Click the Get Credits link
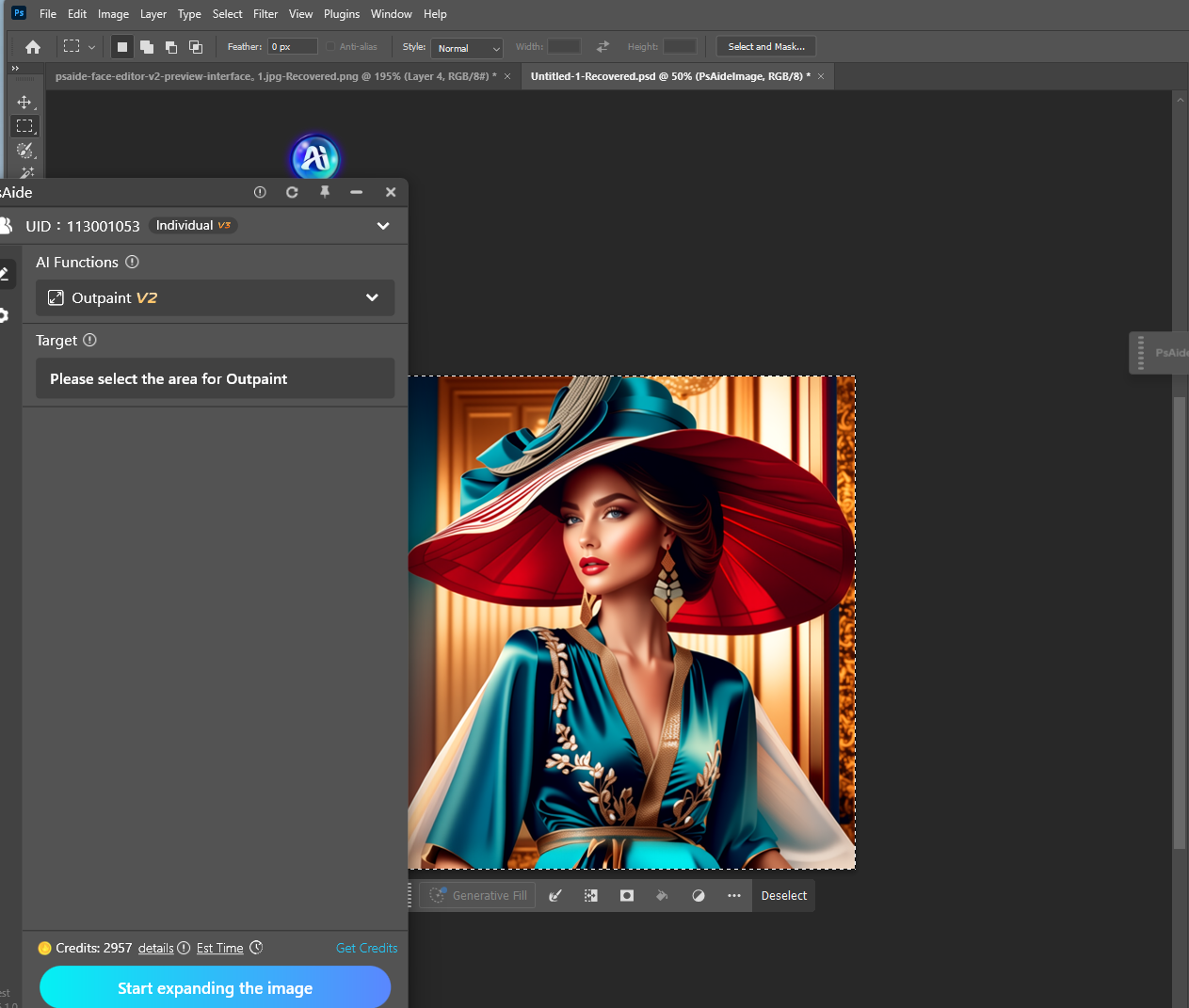Screen dimensions: 1189x1008 coord(366,948)
